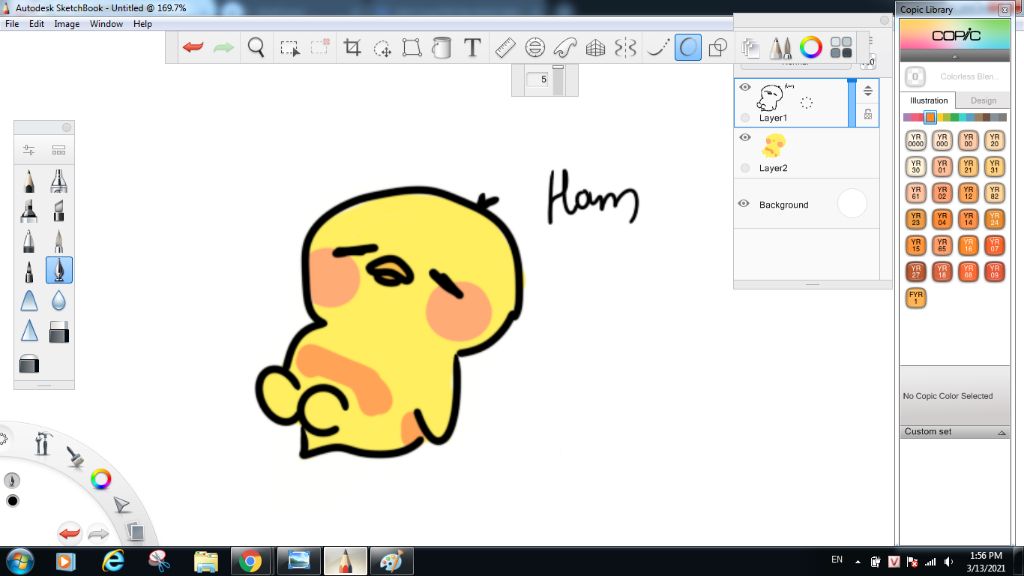The height and width of the screenshot is (576, 1024).
Task: Choose the Crop tool
Action: [352, 47]
